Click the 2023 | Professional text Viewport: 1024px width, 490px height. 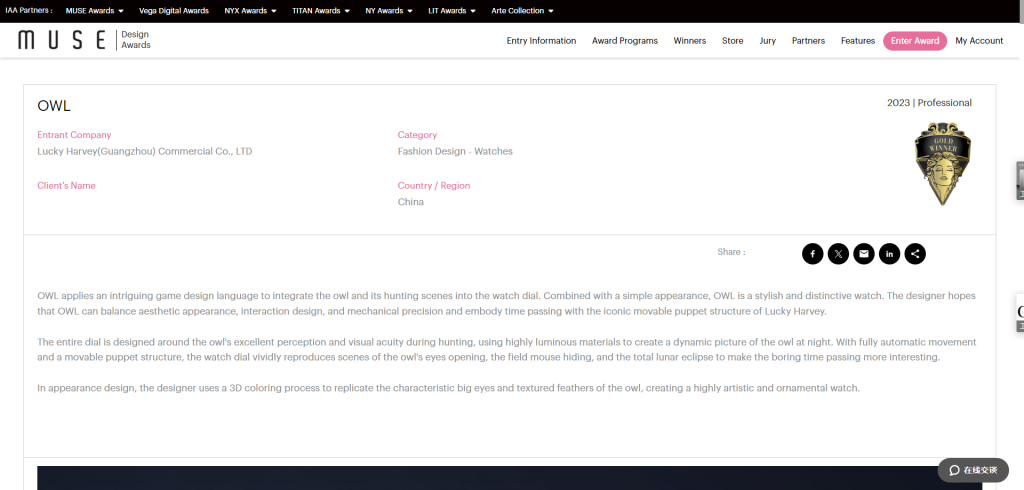click(929, 103)
